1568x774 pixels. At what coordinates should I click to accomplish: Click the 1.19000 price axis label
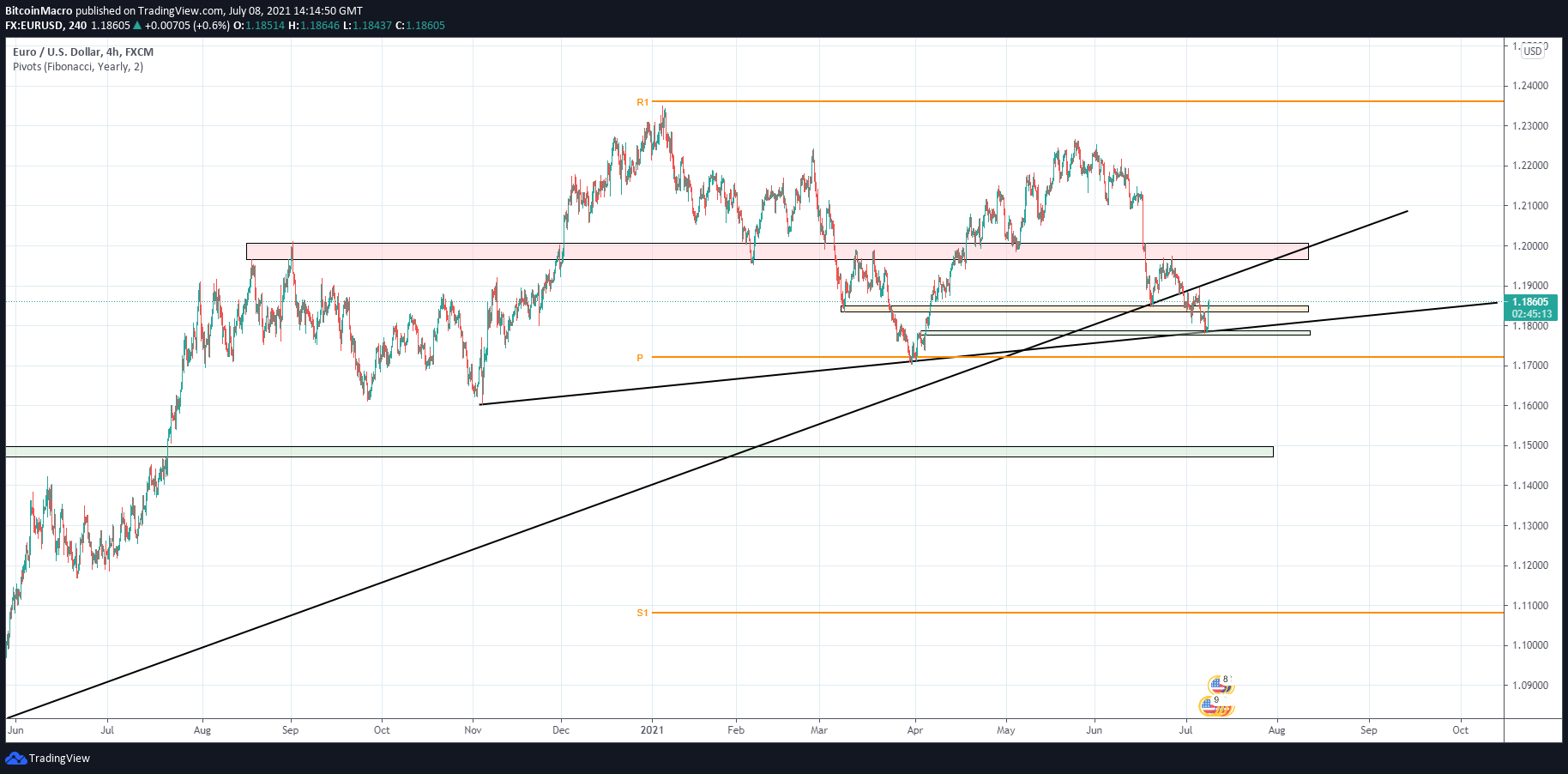1530,286
